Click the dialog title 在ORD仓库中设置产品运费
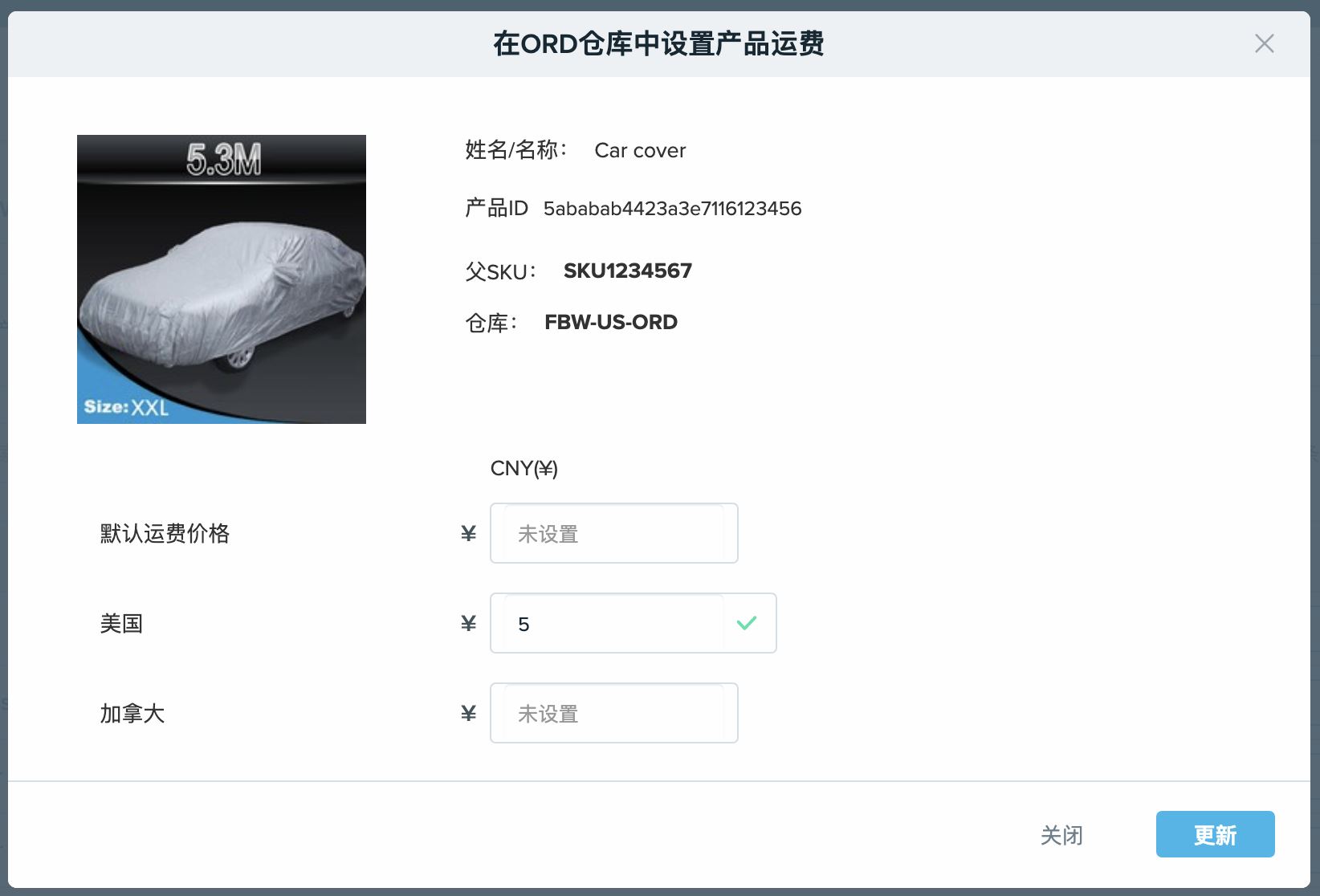 pyautogui.click(x=658, y=43)
